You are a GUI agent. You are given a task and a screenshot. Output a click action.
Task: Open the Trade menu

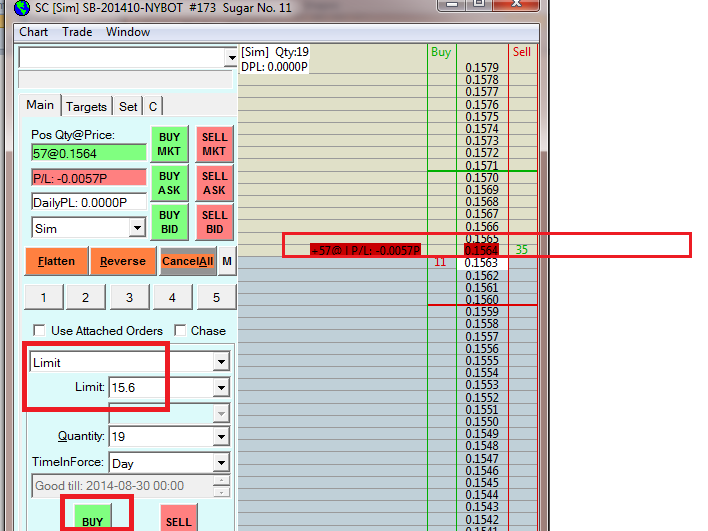coord(77,32)
